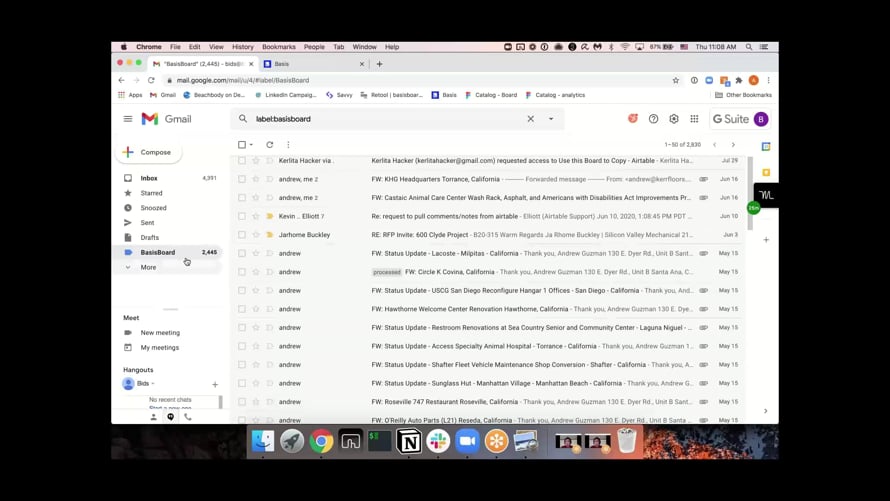Open select dropdown arrow next to checkbox
Viewport: 890px width, 501px height.
(251, 145)
